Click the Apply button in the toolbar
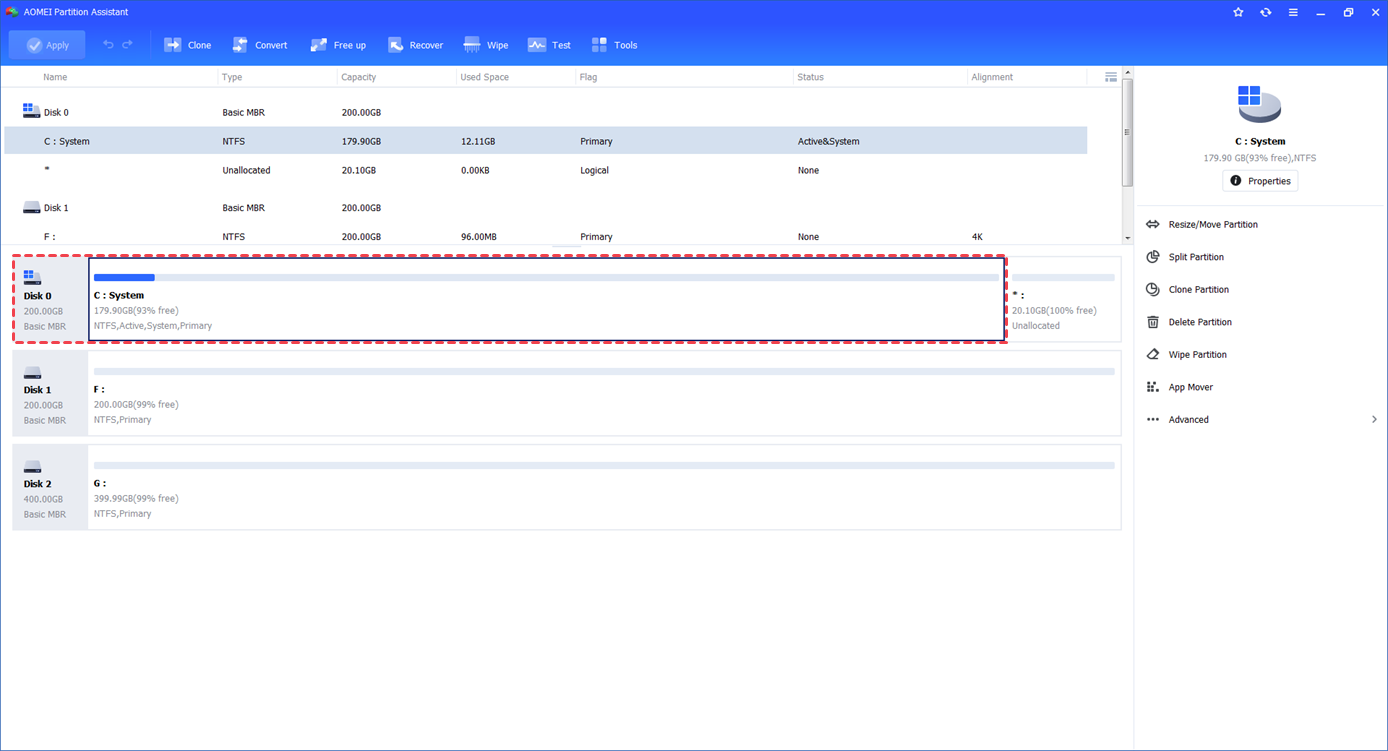 pyautogui.click(x=47, y=45)
